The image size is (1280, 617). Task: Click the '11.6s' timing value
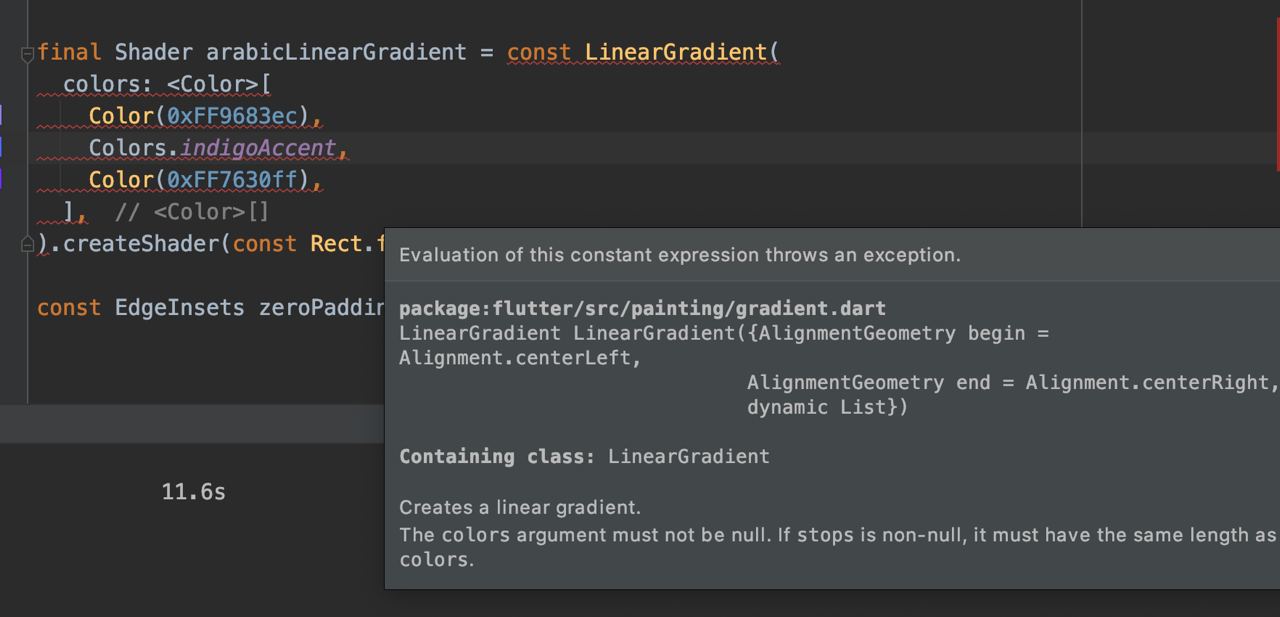click(194, 492)
